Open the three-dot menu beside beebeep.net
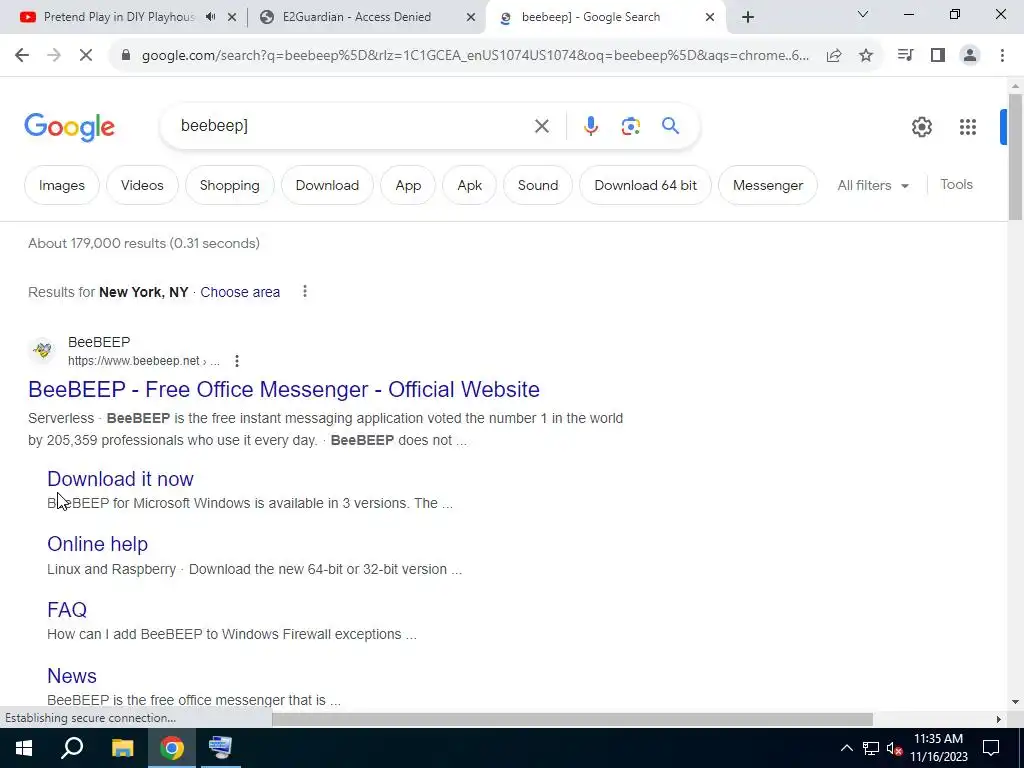 click(236, 360)
